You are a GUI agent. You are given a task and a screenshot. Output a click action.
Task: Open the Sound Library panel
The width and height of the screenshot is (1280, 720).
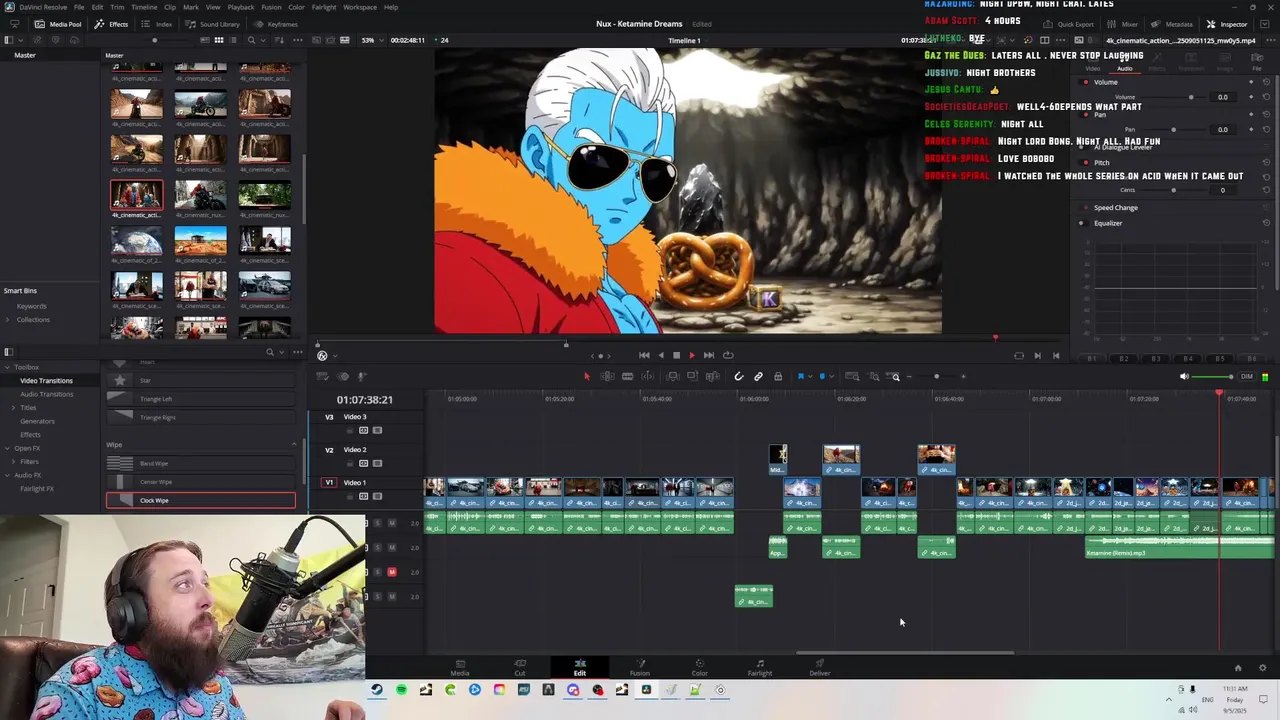pos(212,24)
